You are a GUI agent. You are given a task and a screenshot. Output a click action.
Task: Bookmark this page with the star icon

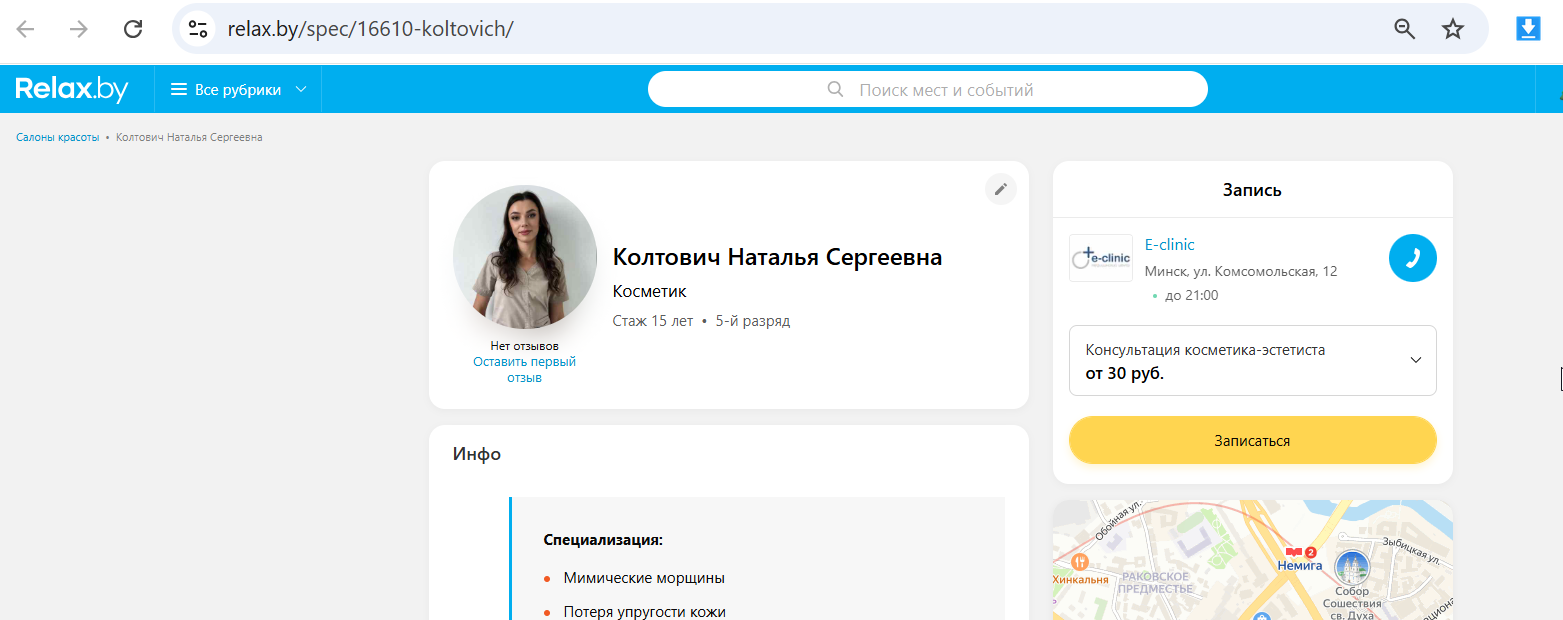click(x=1453, y=29)
